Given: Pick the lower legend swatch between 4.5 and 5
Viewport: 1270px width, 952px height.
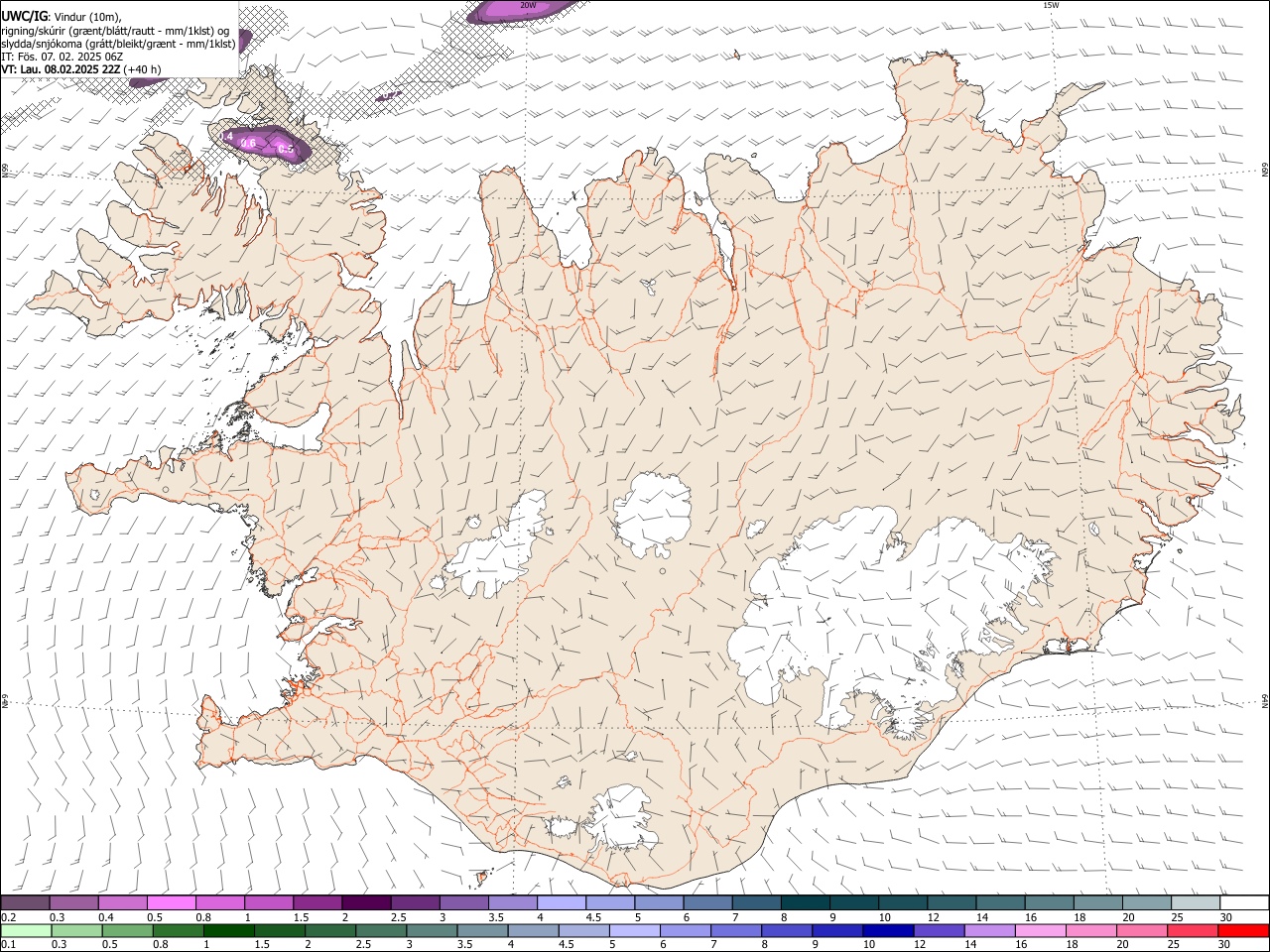Looking at the screenshot, I should click(x=584, y=930).
